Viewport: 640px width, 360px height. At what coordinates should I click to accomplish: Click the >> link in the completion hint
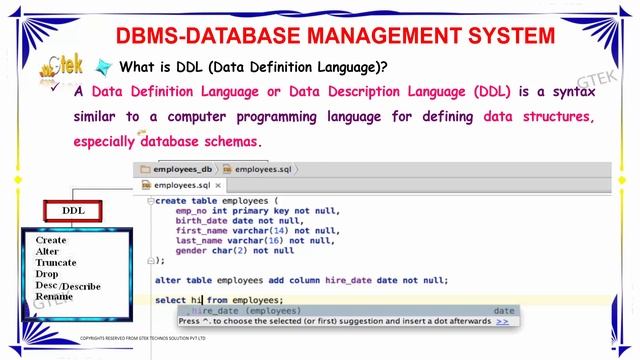[x=502, y=321]
